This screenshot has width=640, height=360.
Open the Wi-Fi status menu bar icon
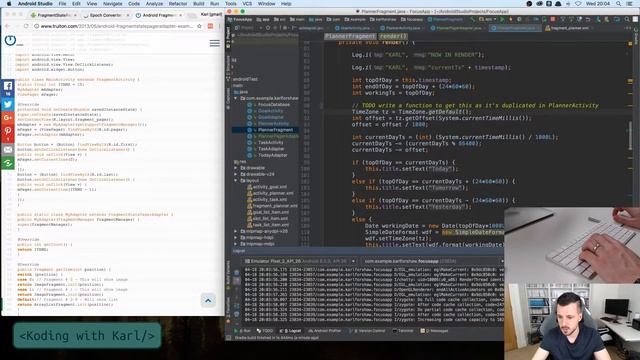click(x=578, y=4)
